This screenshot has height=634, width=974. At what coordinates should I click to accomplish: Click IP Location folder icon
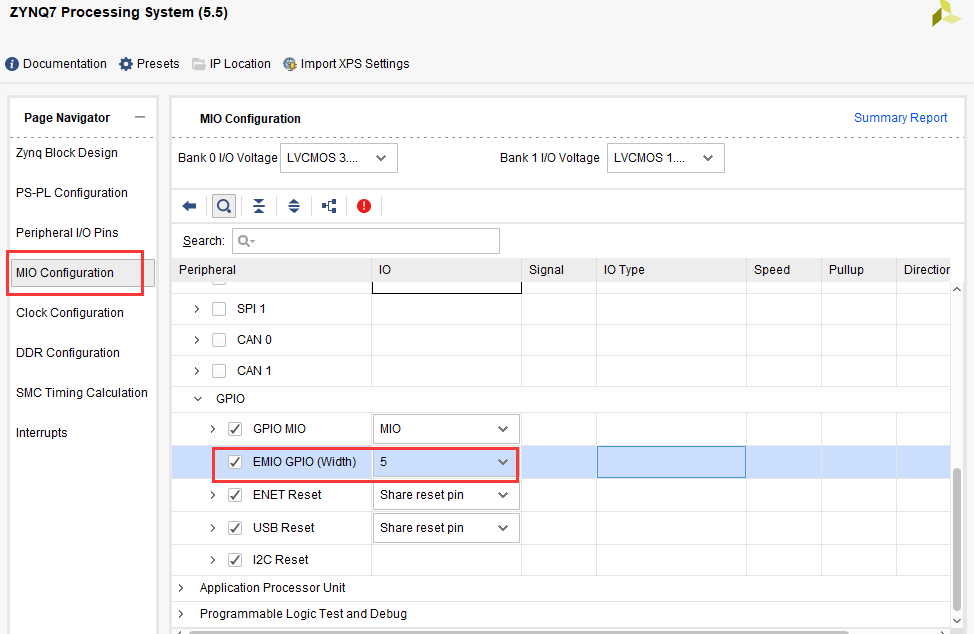[199, 64]
